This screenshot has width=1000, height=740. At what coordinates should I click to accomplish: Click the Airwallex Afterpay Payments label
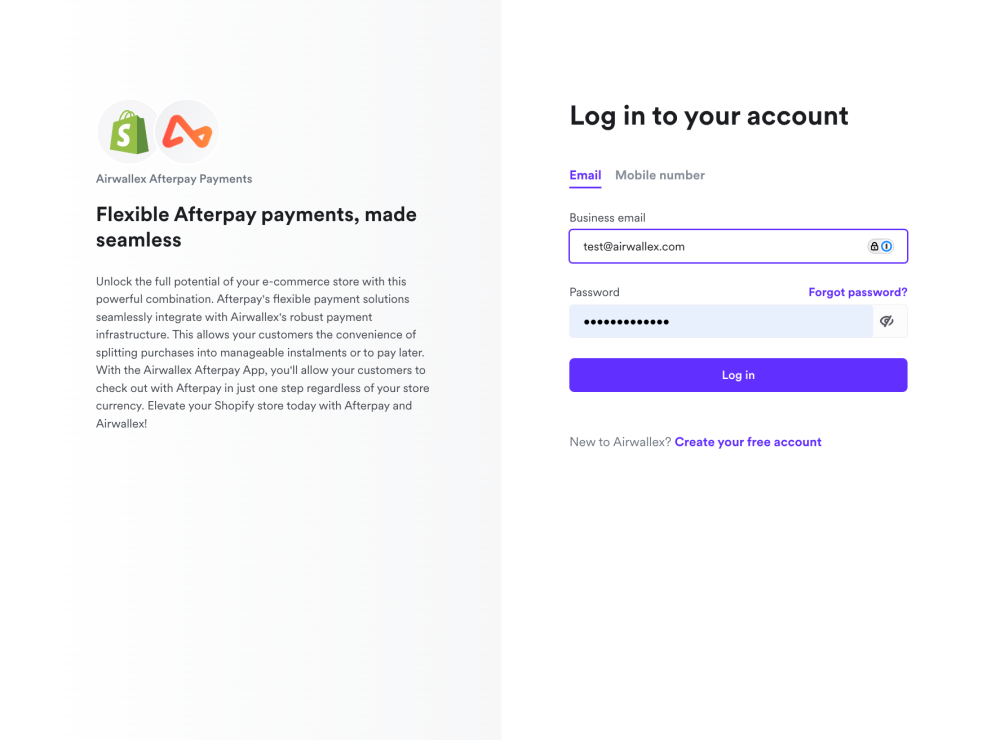[x=174, y=180]
